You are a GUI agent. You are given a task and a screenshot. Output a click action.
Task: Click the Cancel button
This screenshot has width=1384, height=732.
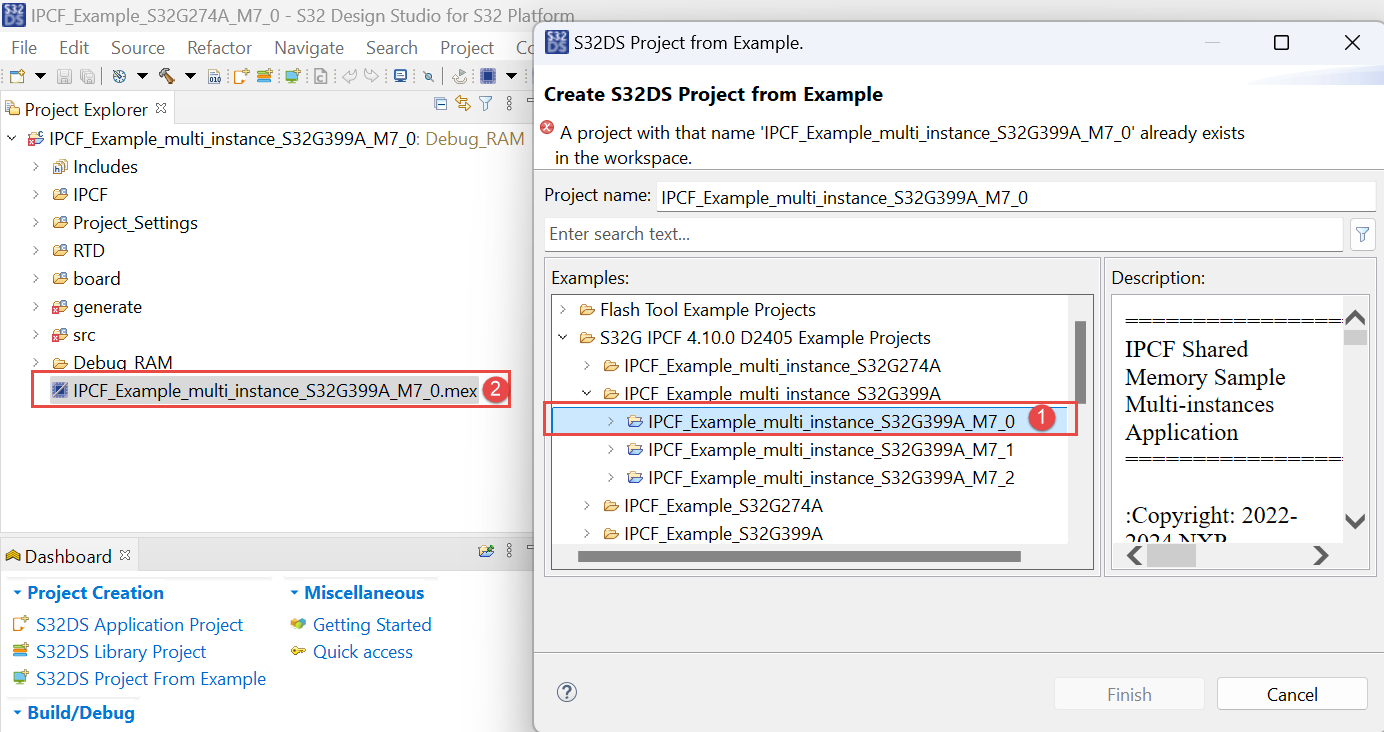[x=1292, y=694]
